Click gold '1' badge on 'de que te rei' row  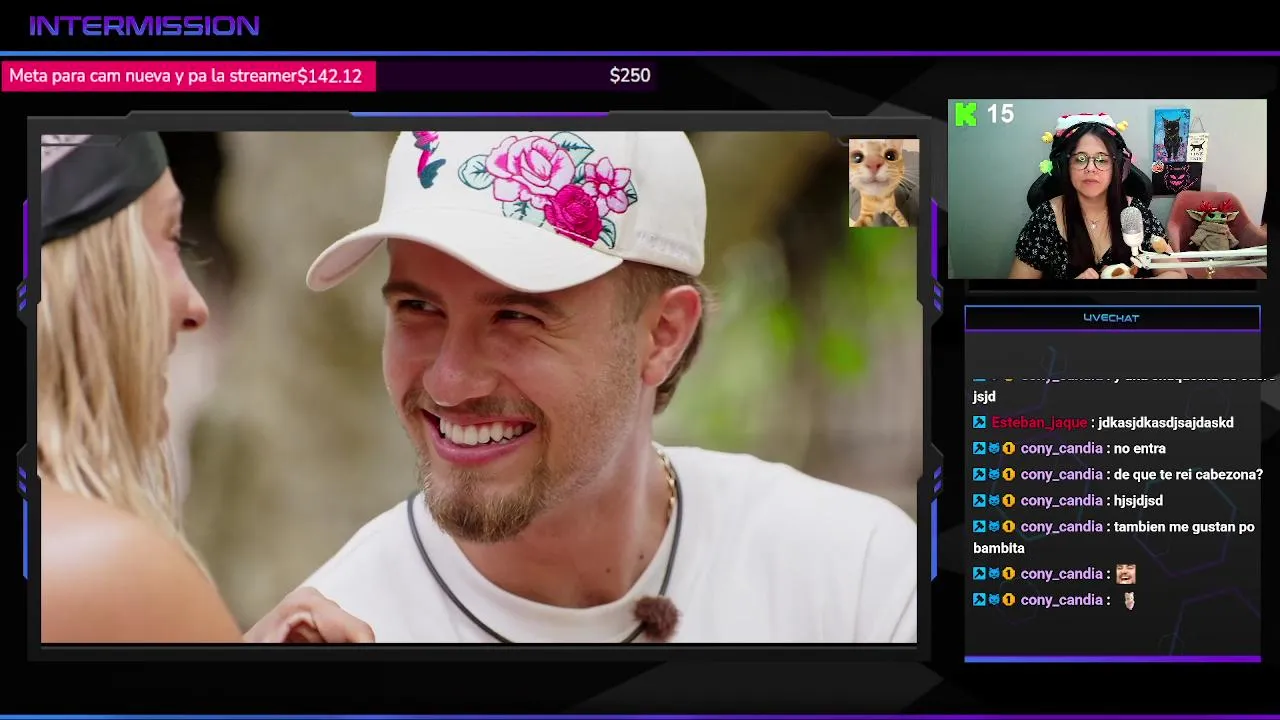[1009, 475]
